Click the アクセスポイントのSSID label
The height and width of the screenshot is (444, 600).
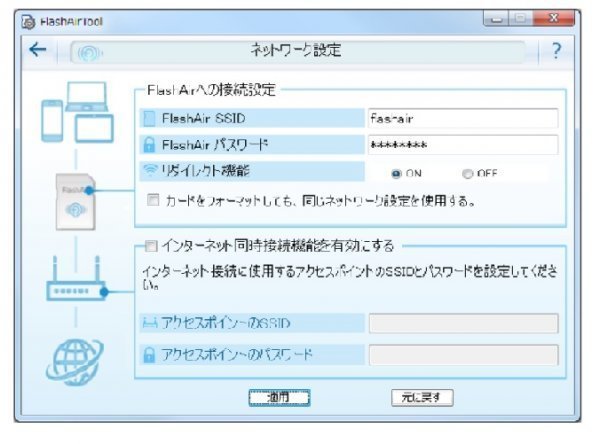pos(226,323)
